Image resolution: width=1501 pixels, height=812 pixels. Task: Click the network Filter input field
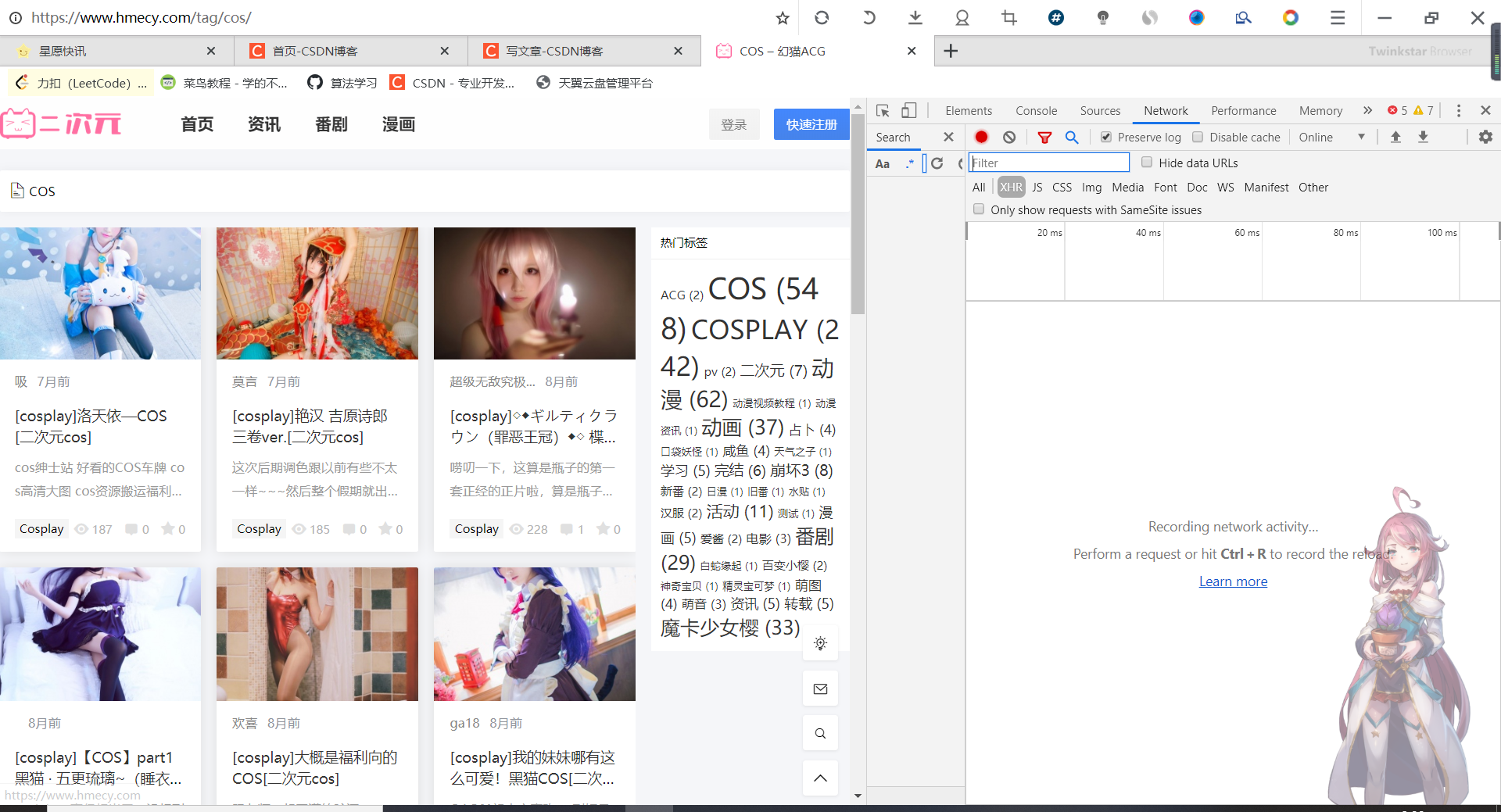click(1049, 163)
